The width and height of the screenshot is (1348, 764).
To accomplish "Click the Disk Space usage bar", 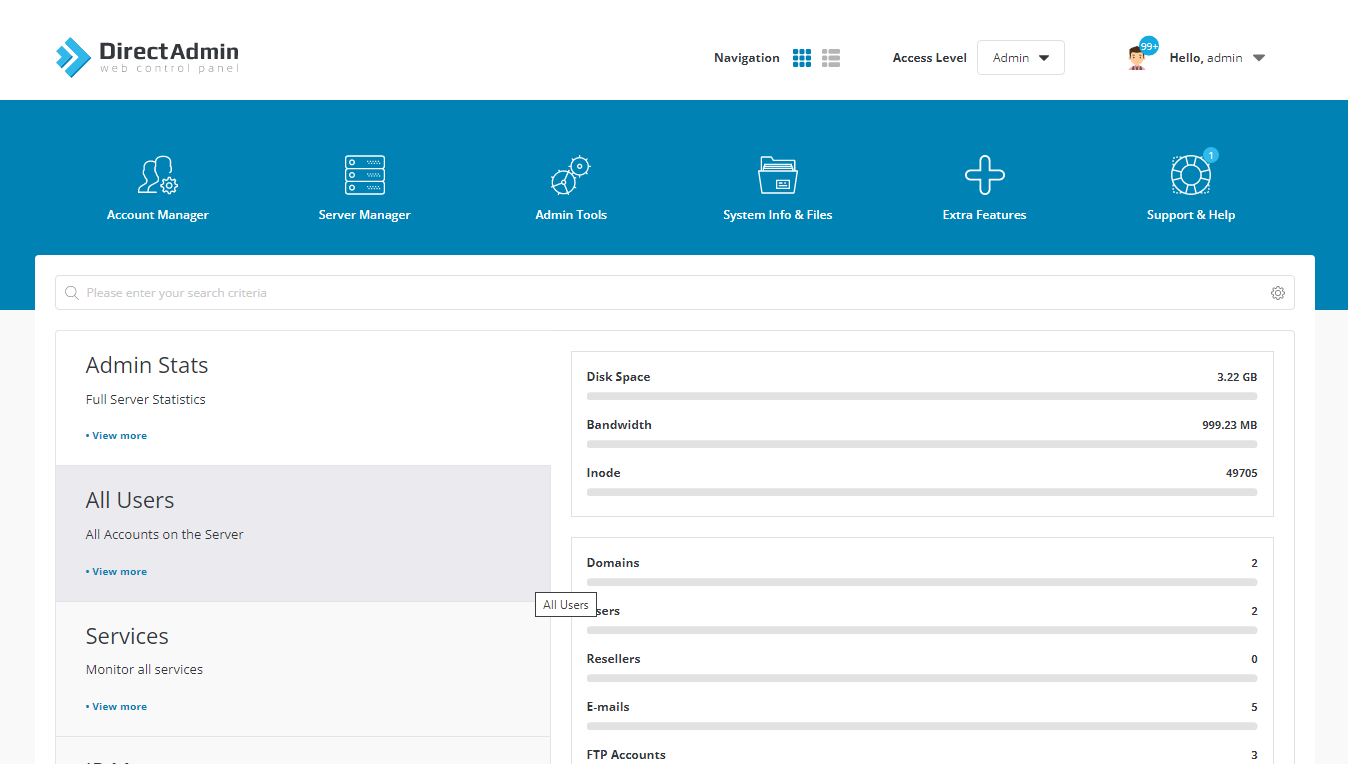I will pos(921,396).
